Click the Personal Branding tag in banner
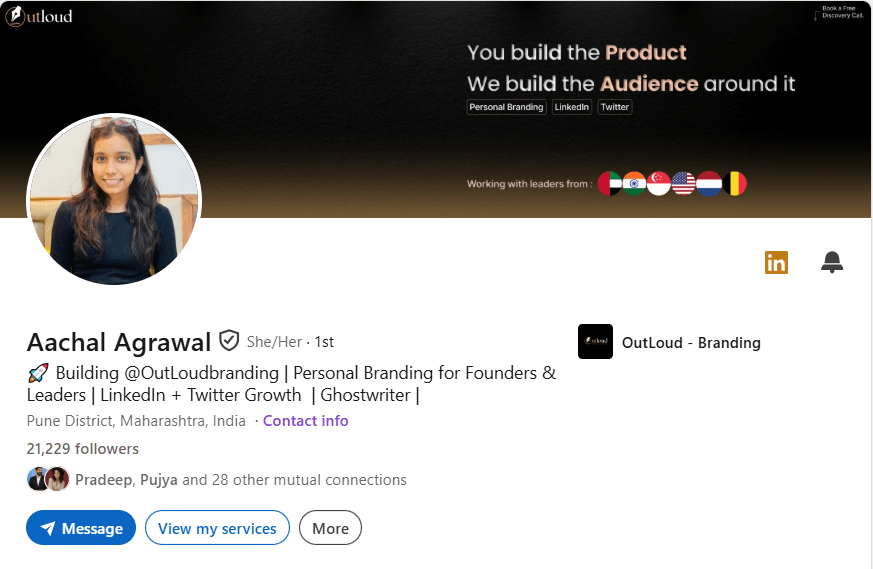The width and height of the screenshot is (873, 569). tap(506, 107)
